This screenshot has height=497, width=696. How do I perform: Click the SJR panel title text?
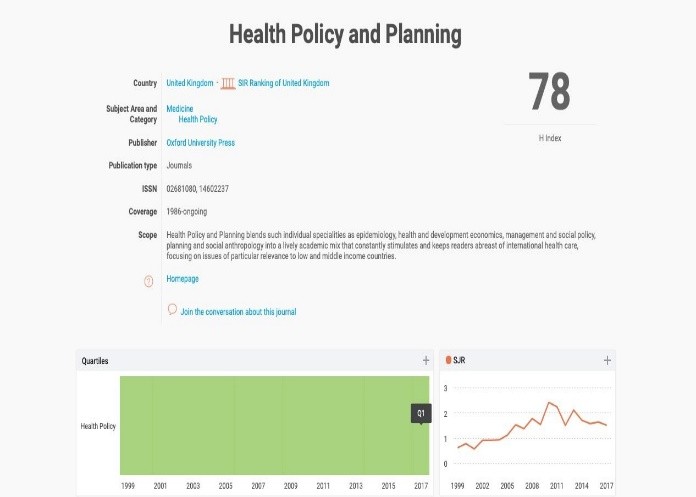(463, 360)
